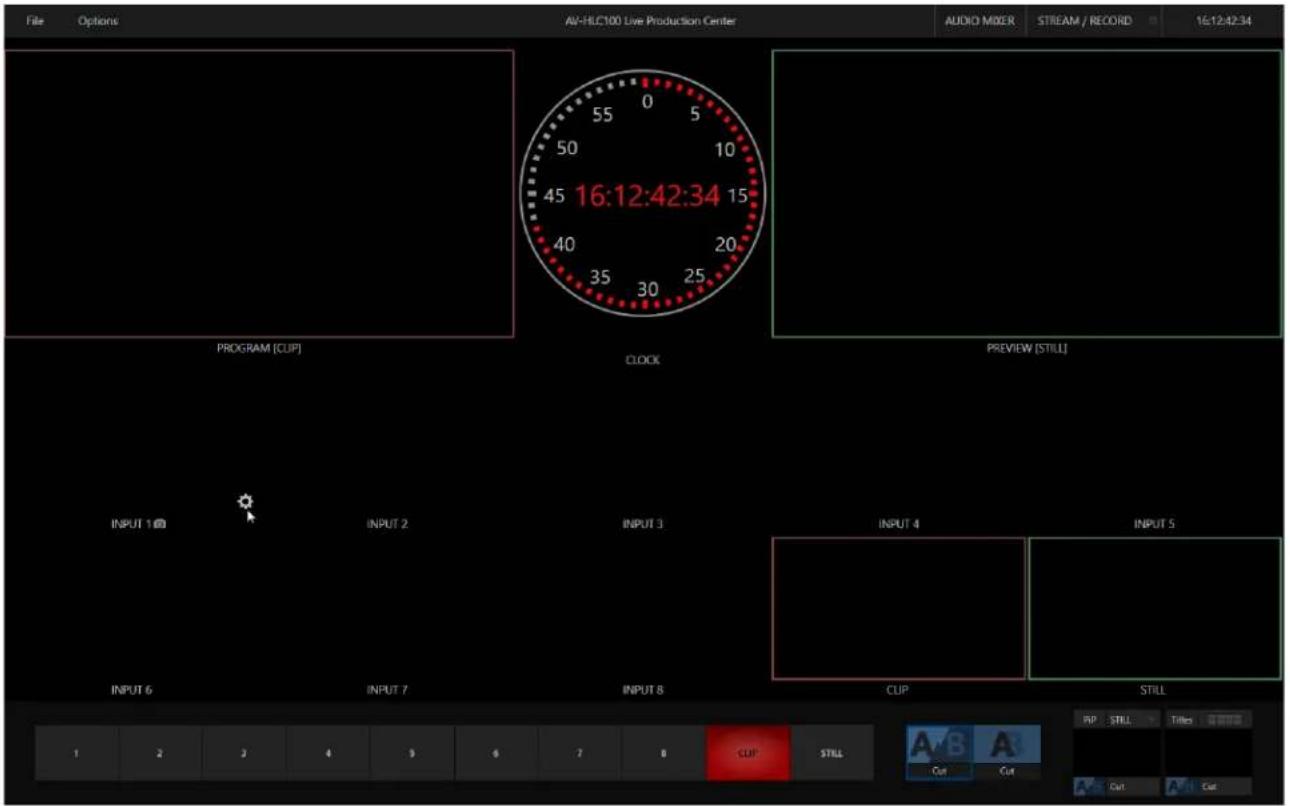The height and width of the screenshot is (806, 1290).
Task: Select the STILL thumbnail with green border
Action: 1155,608
